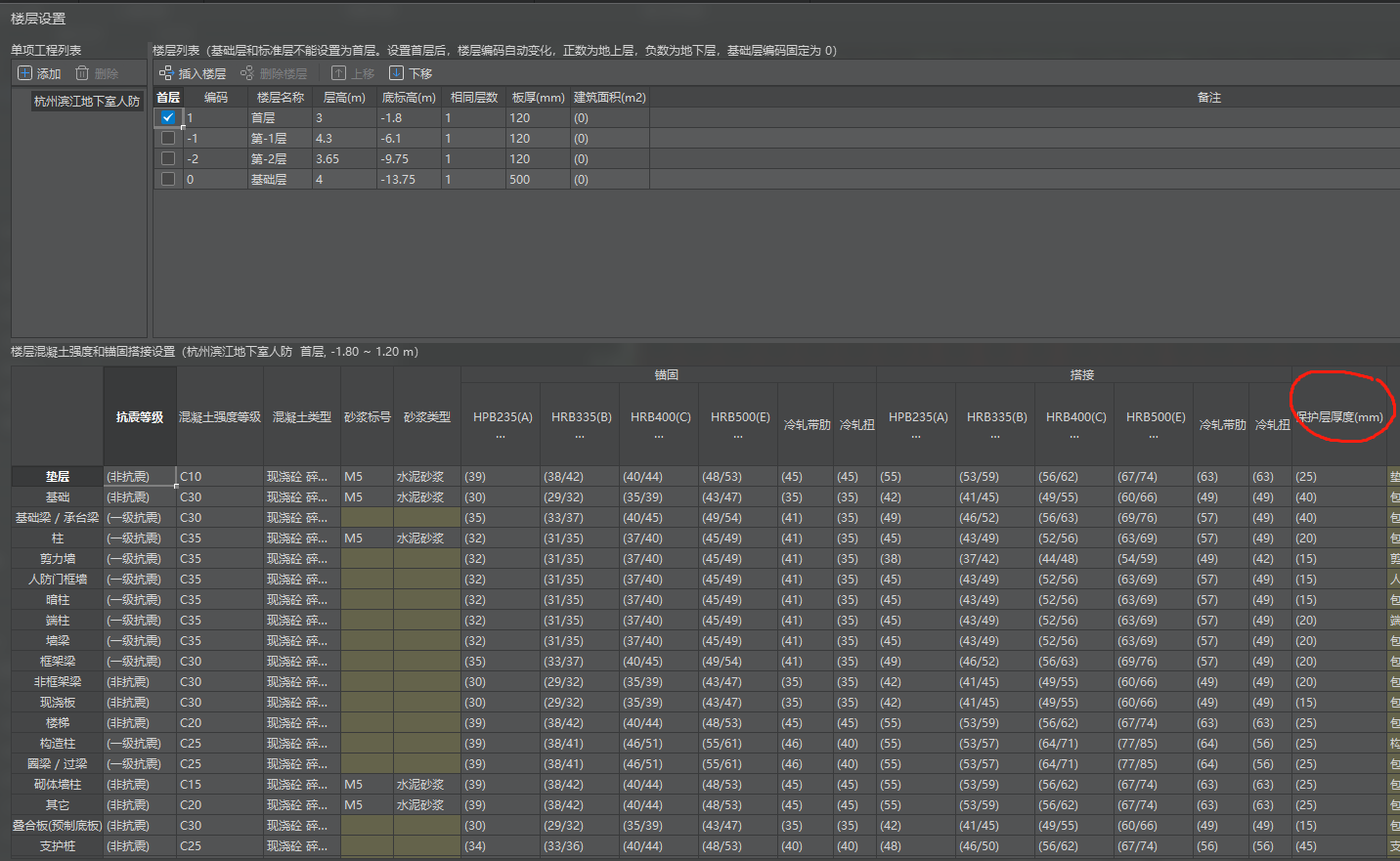Viewport: 1400px width, 861px height.
Task: Check the 首层 checkbox for 第-1层 row
Action: 168,138
